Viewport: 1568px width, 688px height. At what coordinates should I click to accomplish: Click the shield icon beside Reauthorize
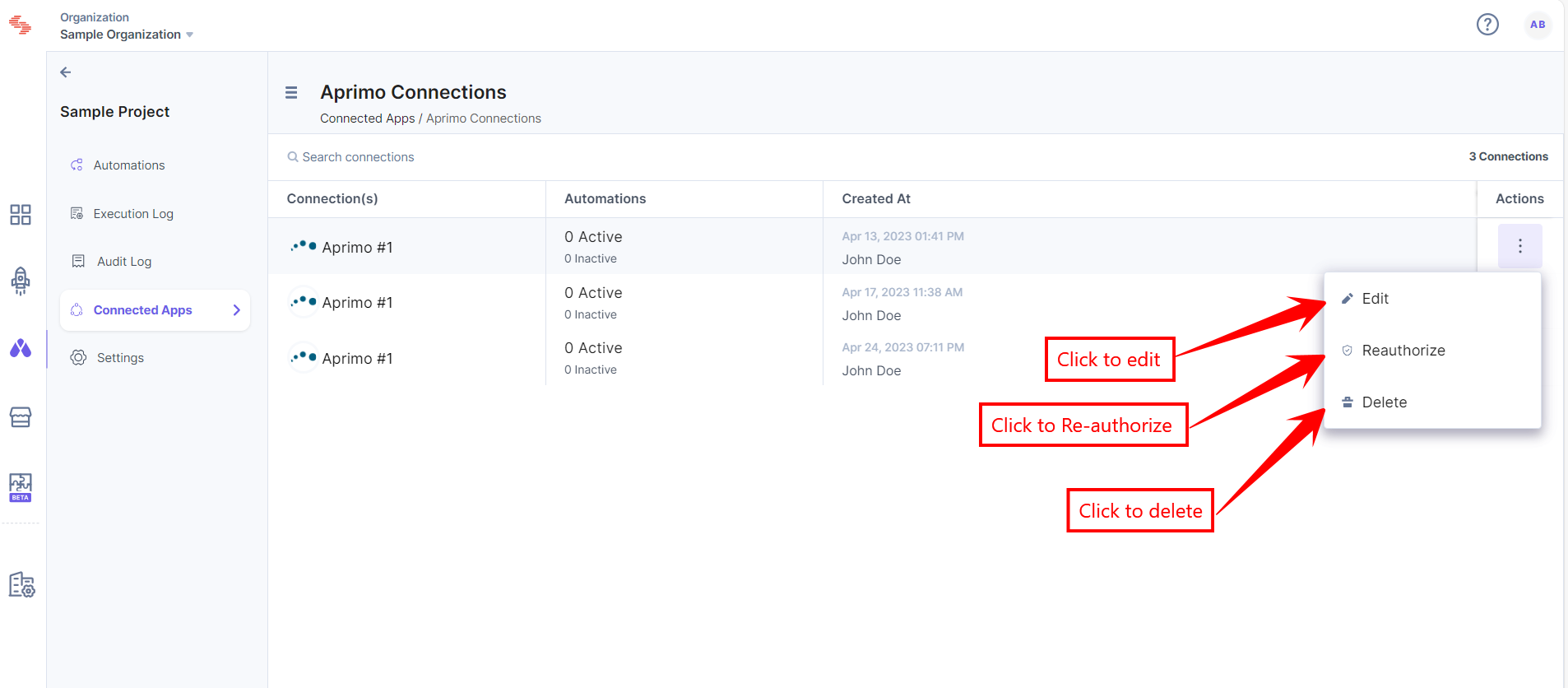(1347, 351)
